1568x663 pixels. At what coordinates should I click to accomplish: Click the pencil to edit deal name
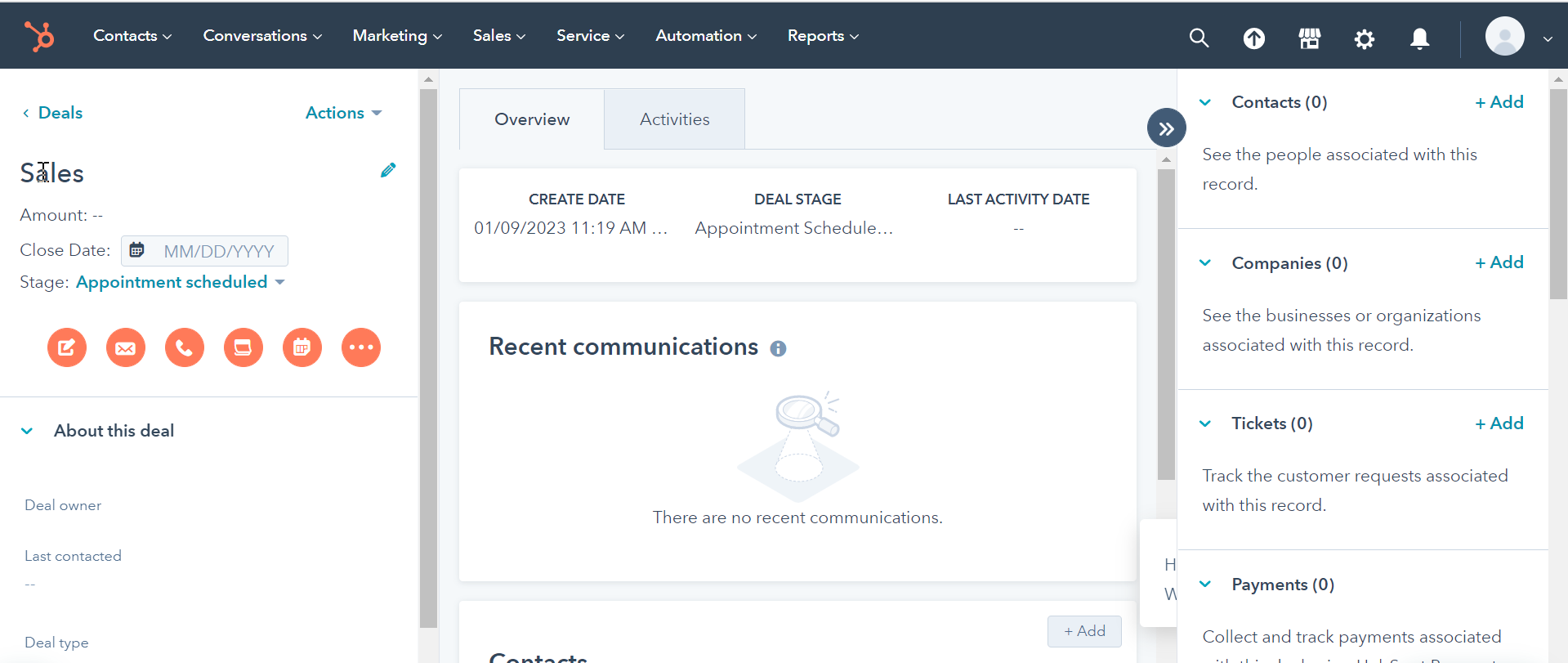pyautogui.click(x=388, y=170)
